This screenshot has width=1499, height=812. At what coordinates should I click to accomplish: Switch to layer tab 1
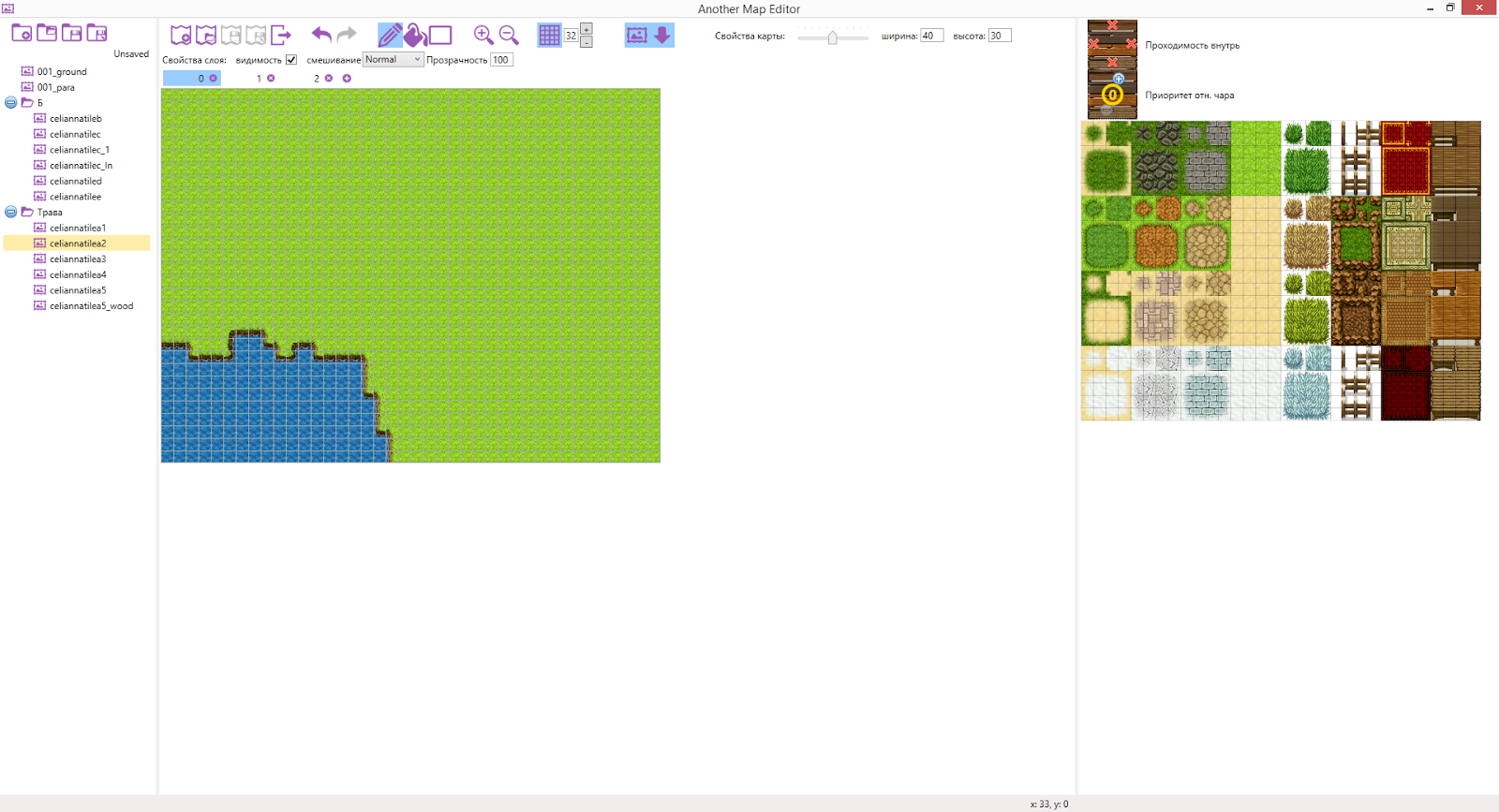(259, 79)
